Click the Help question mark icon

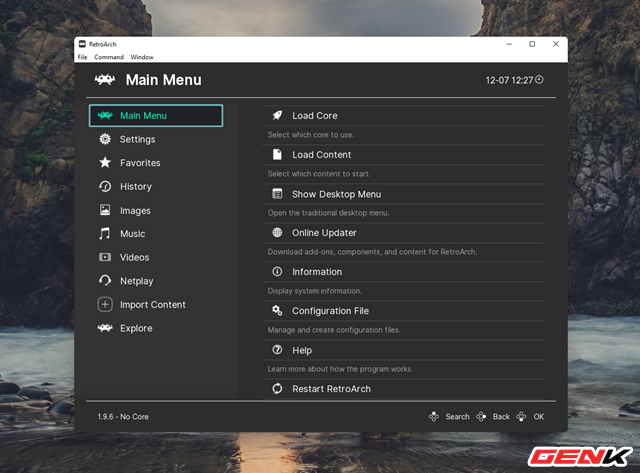pos(277,350)
